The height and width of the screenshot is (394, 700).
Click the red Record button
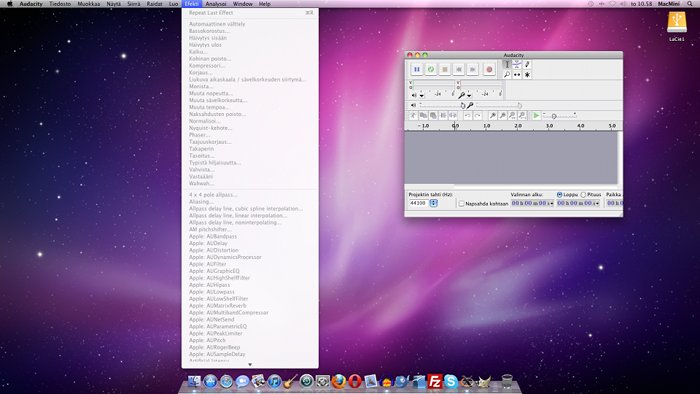[489, 69]
